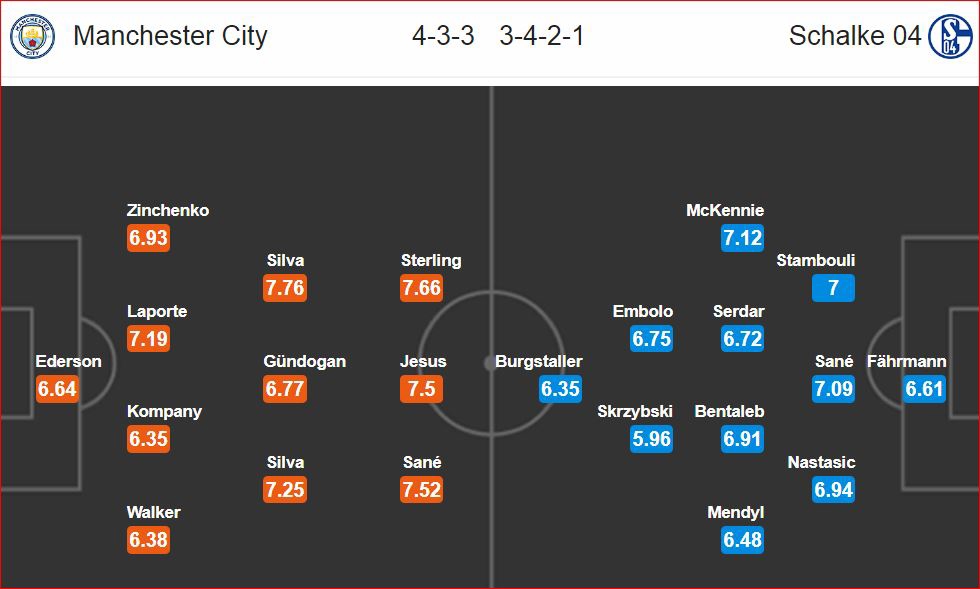980x589 pixels.
Task: Select player name Gündogan
Action: tap(304, 361)
